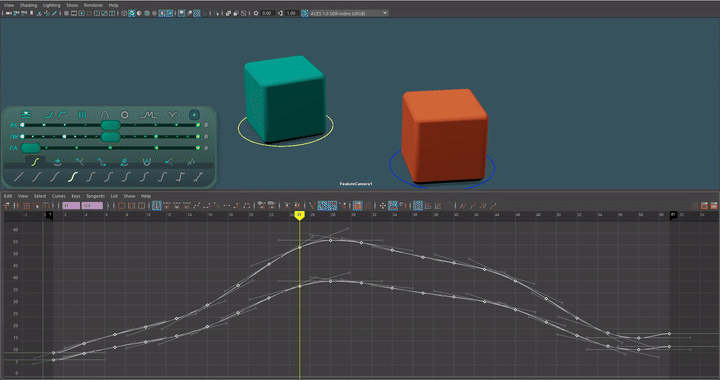This screenshot has height=380, width=720.
Task: Open the Graph Editor Edit menu
Action: point(8,196)
